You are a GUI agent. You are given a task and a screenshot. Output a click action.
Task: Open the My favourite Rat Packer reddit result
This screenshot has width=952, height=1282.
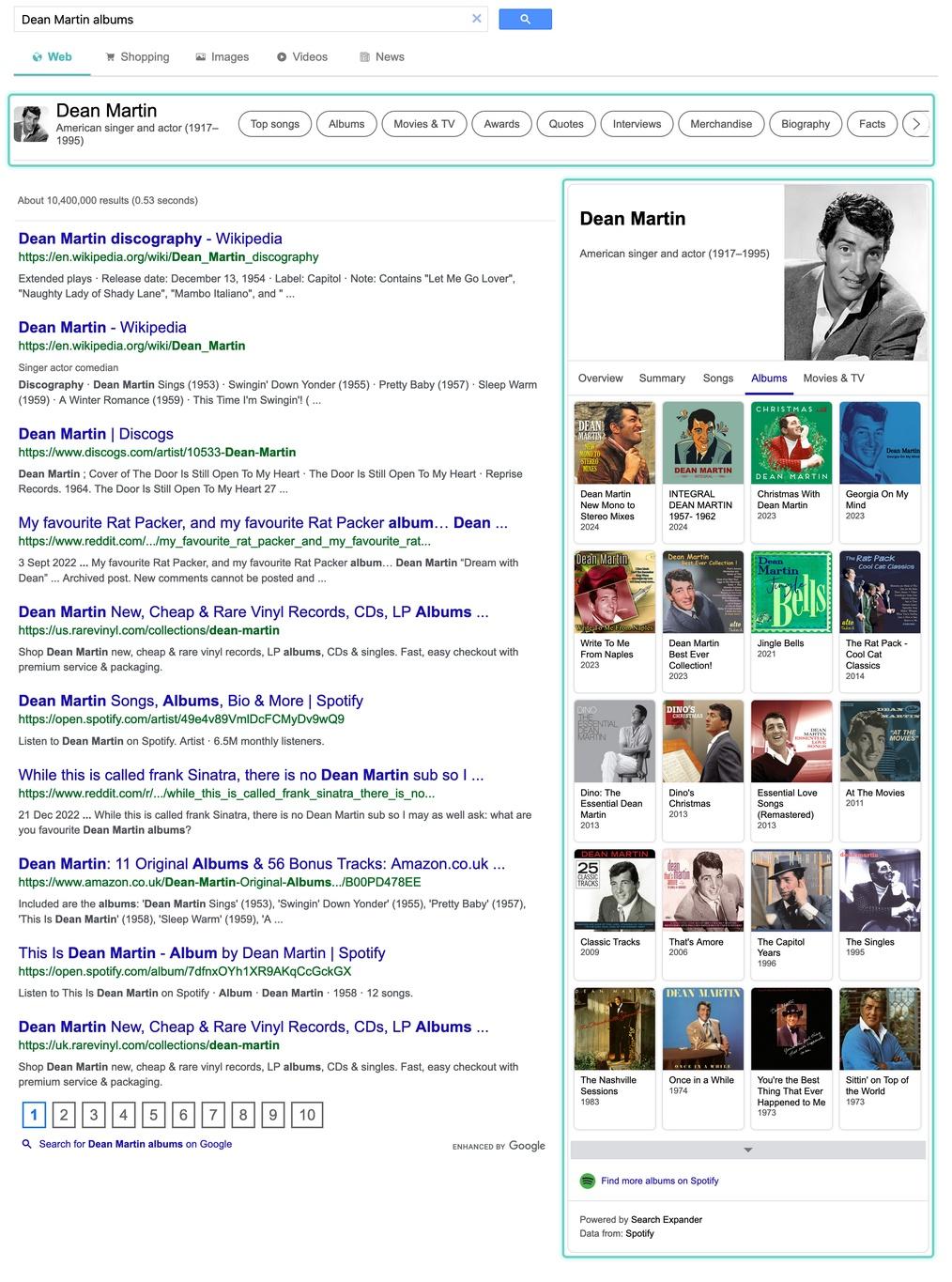[263, 523]
